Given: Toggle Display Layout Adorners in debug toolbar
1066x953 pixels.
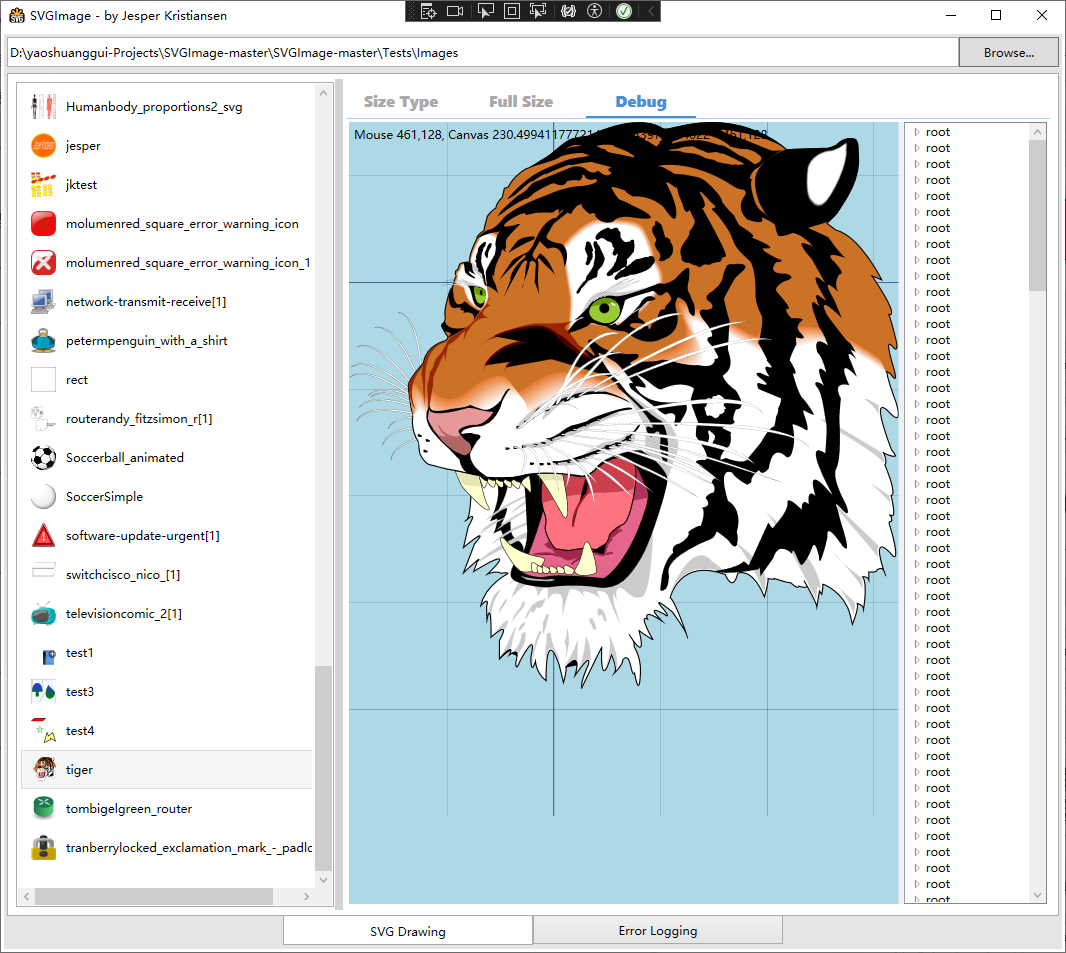Looking at the screenshot, I should [511, 11].
